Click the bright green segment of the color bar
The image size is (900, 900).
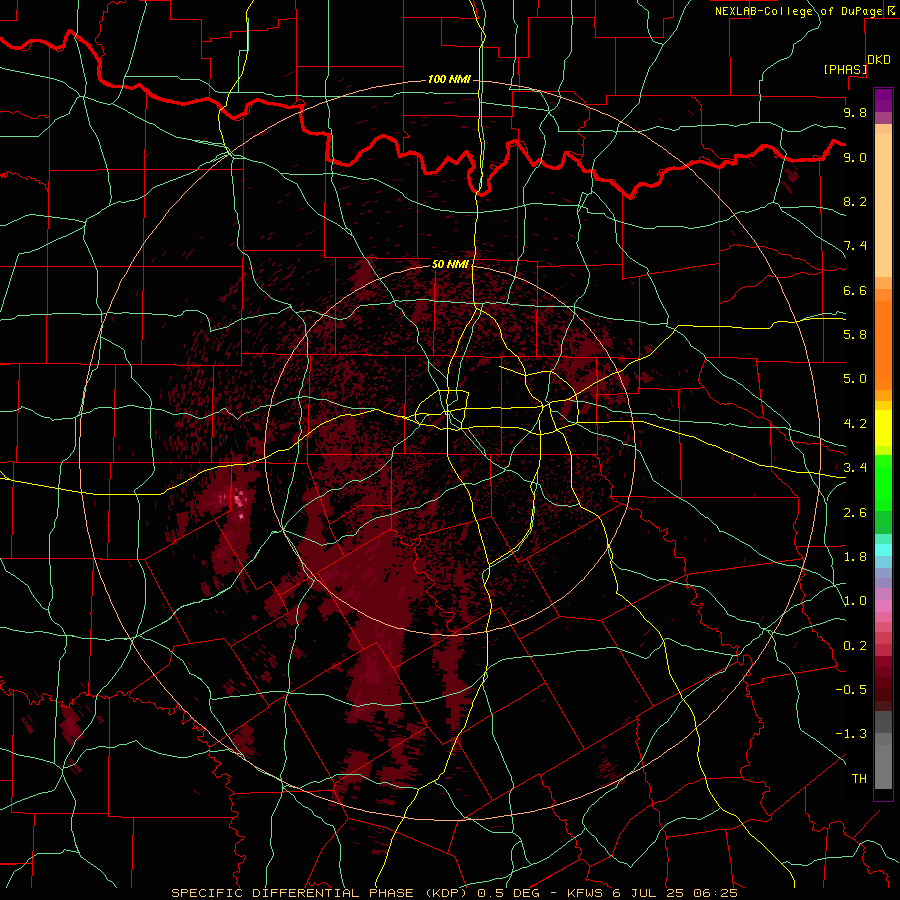[x=883, y=483]
